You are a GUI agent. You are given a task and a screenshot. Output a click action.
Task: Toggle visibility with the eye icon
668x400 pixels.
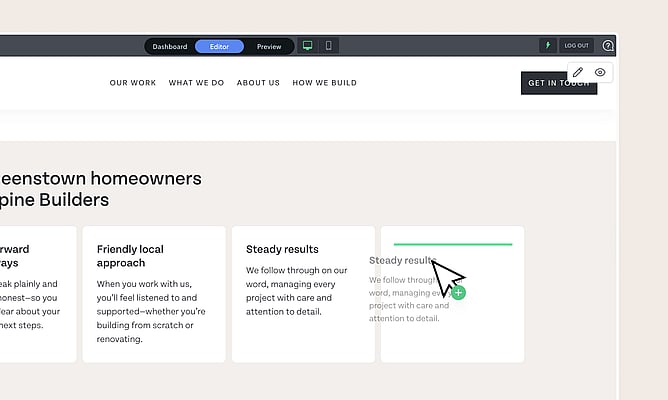(600, 73)
